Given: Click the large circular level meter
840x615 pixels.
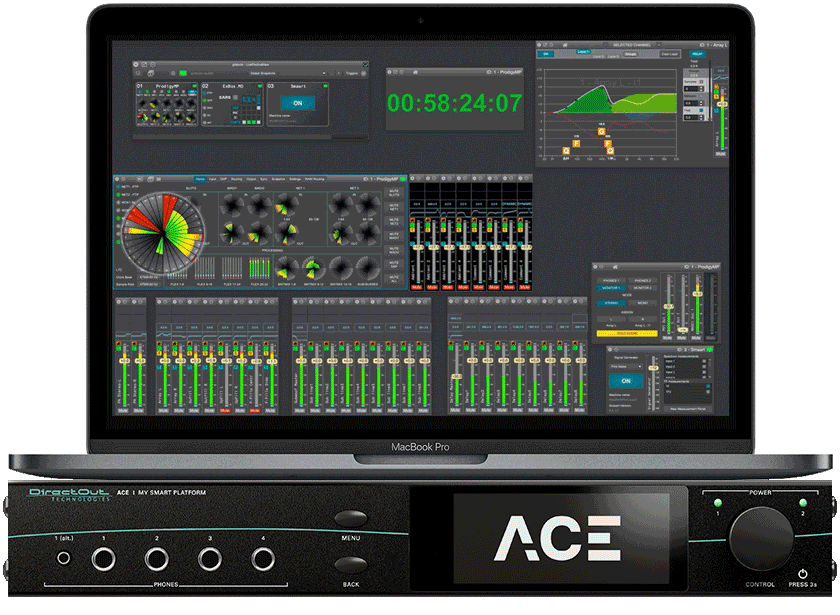Looking at the screenshot, I should (x=162, y=234).
